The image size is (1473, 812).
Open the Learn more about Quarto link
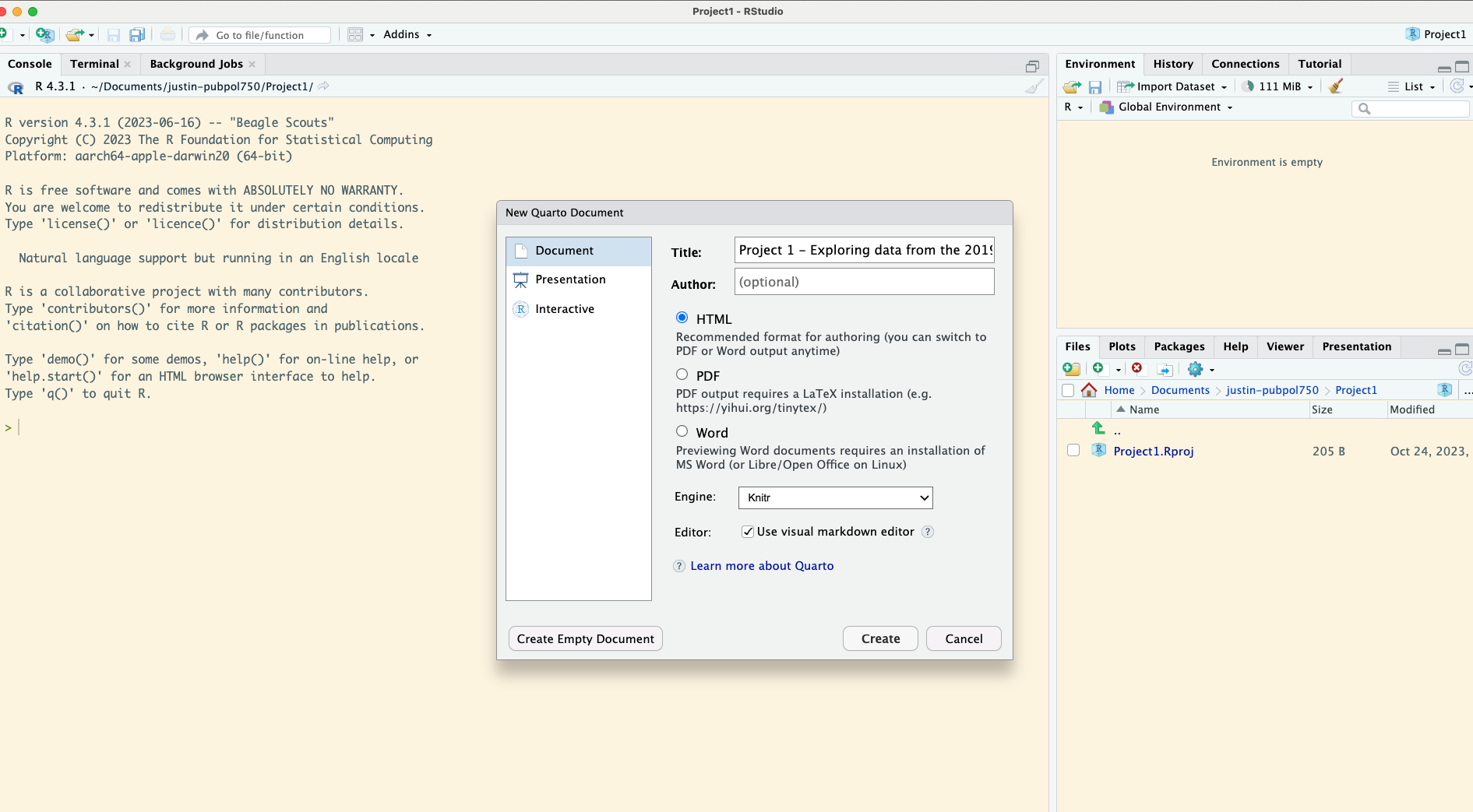tap(762, 566)
